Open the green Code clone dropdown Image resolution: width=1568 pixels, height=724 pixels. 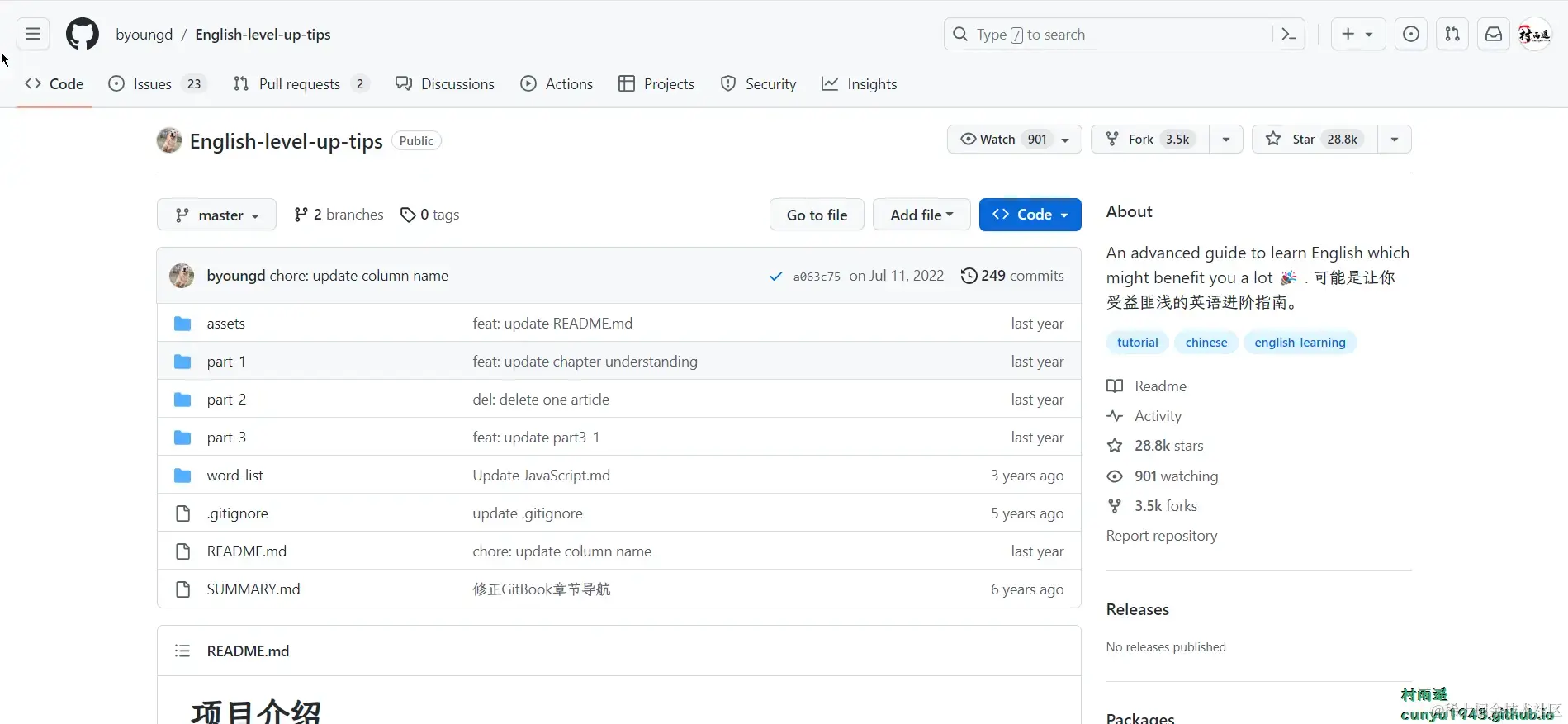click(x=1030, y=215)
